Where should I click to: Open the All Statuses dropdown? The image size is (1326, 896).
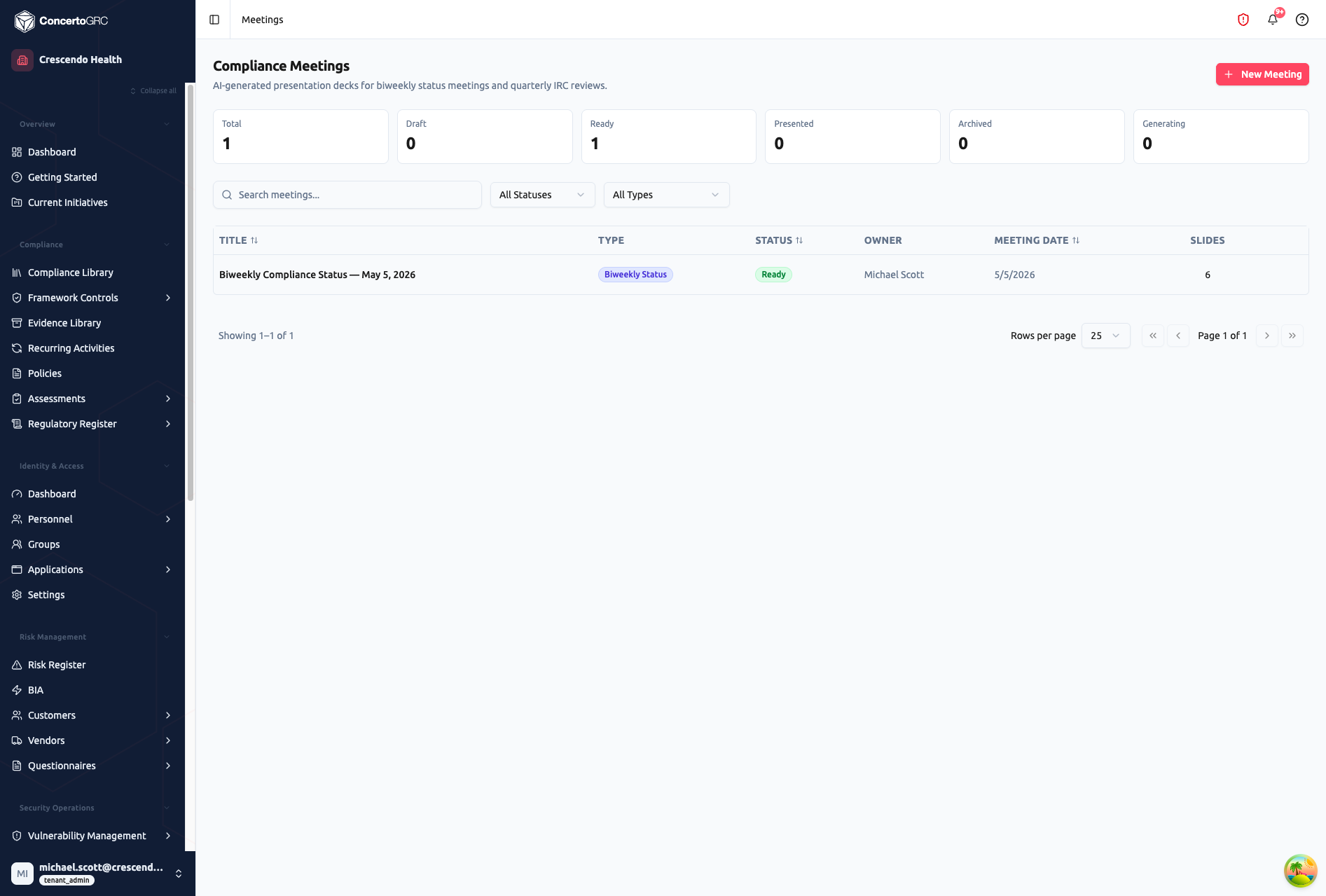tap(542, 195)
